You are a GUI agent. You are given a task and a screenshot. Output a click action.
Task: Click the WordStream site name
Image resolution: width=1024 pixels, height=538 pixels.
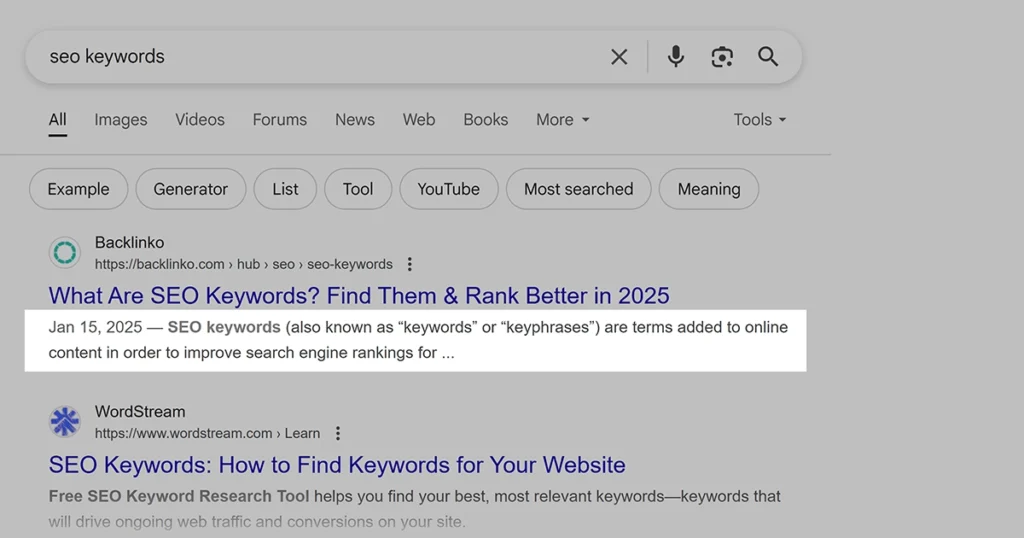140,411
